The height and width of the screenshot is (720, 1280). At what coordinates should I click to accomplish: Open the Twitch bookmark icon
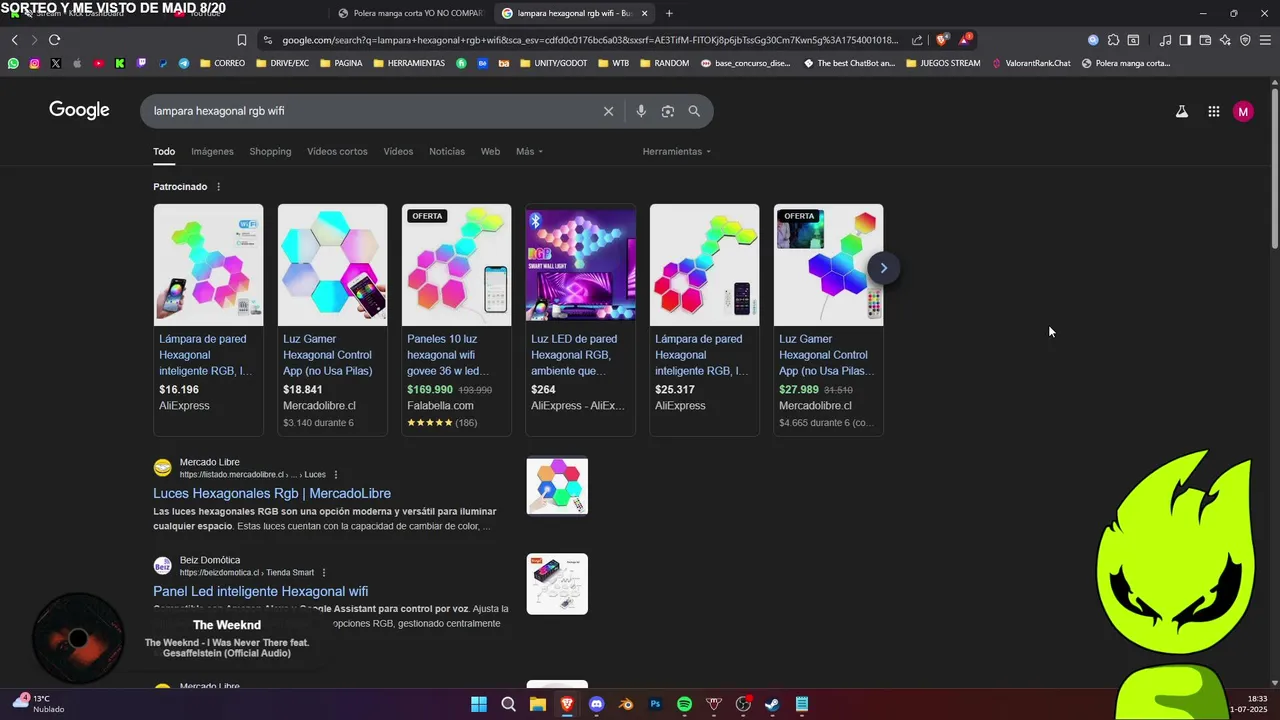(141, 63)
